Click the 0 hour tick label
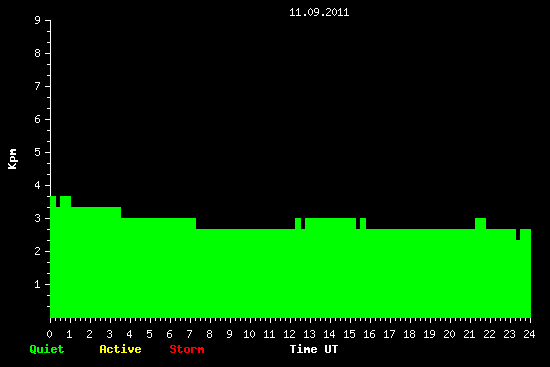The width and height of the screenshot is (550, 367). coord(49,334)
